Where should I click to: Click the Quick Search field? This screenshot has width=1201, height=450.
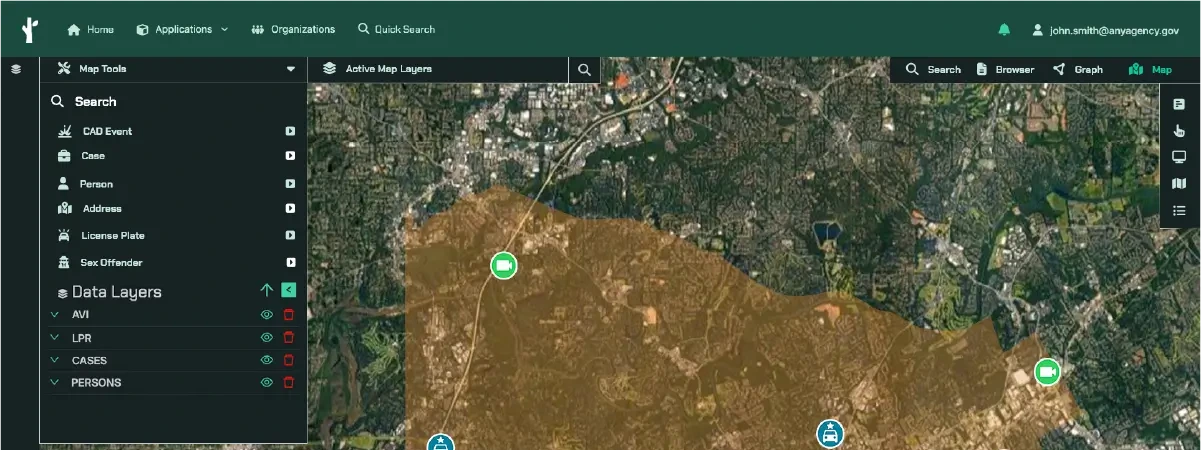pos(396,30)
